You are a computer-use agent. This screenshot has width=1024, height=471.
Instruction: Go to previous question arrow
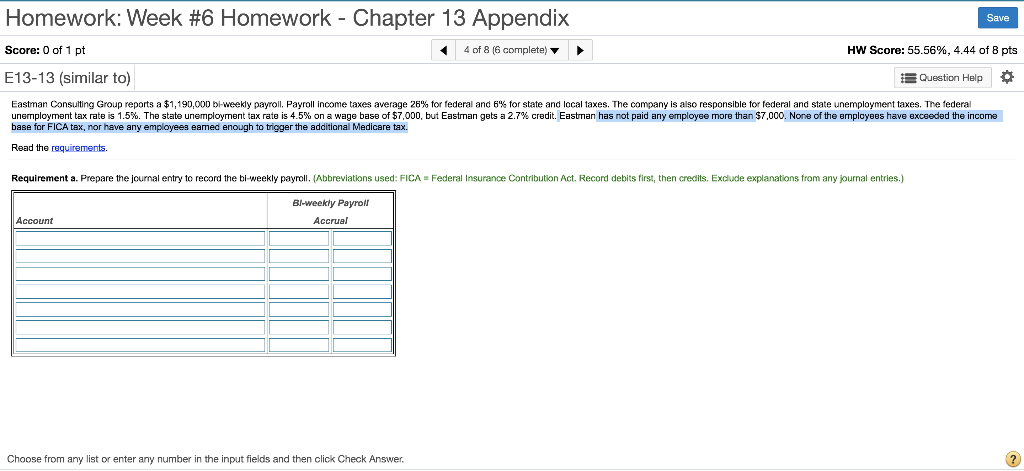pos(443,50)
